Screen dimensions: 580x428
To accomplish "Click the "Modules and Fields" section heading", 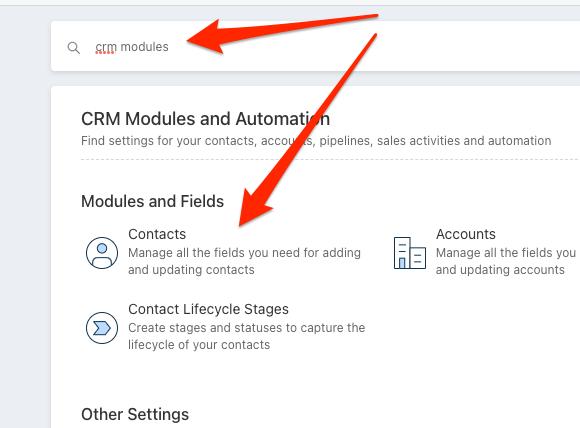I will tap(152, 202).
